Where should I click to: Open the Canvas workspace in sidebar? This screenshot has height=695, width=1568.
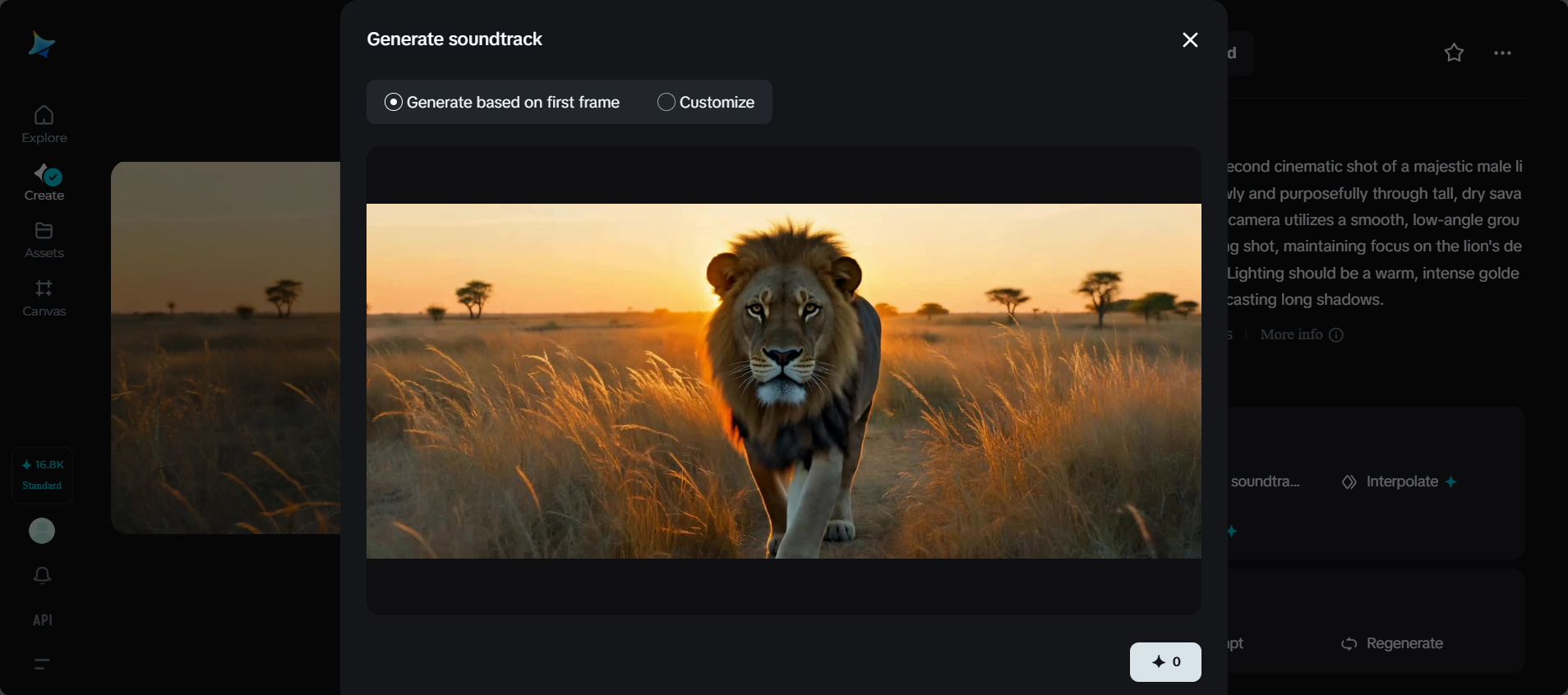click(44, 298)
